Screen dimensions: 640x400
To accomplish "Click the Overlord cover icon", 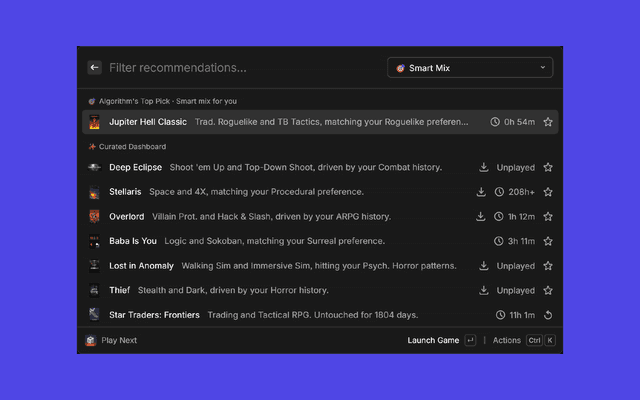I will pyautogui.click(x=94, y=217).
